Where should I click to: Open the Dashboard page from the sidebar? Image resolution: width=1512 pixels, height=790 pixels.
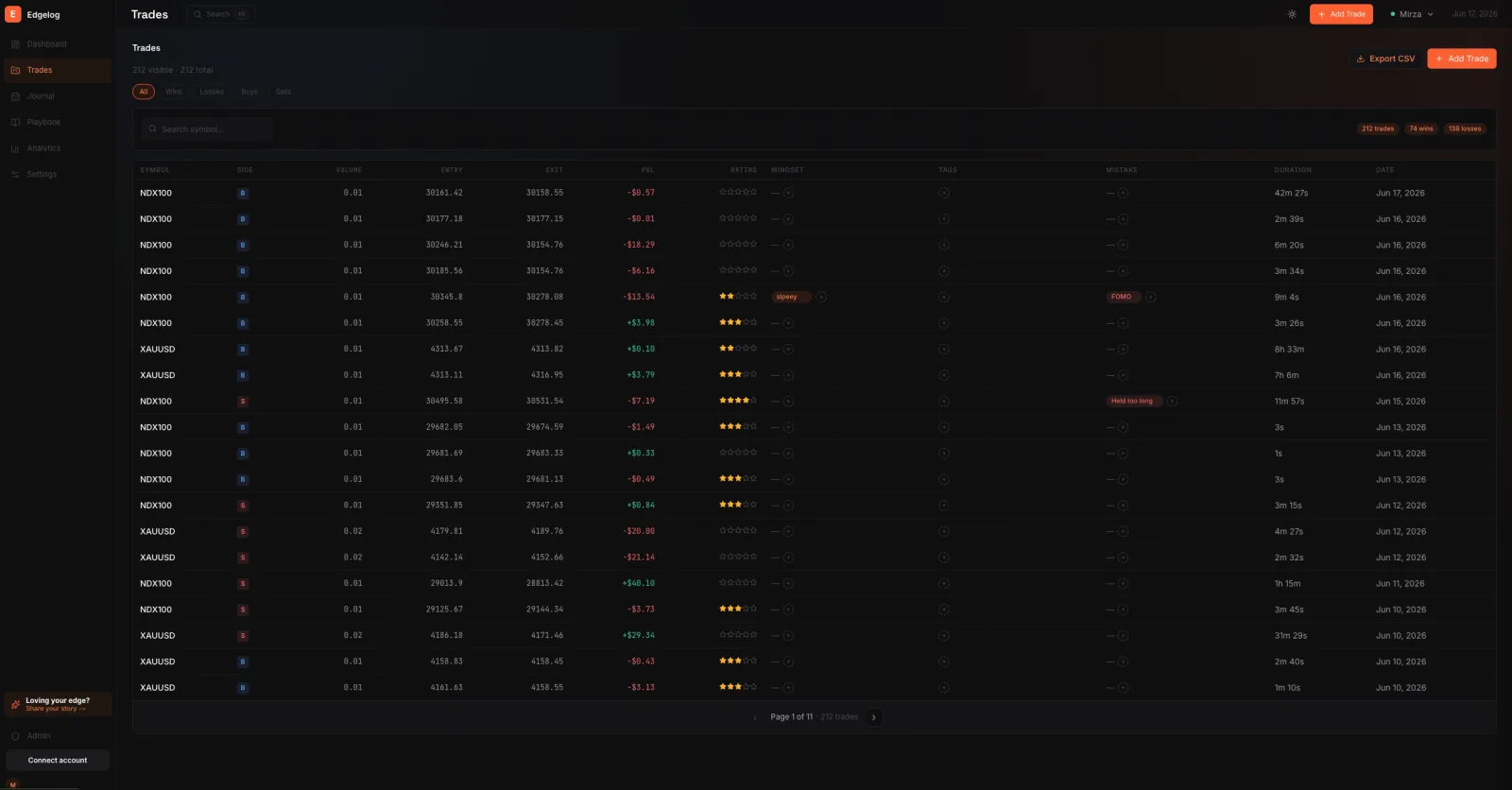[58, 44]
